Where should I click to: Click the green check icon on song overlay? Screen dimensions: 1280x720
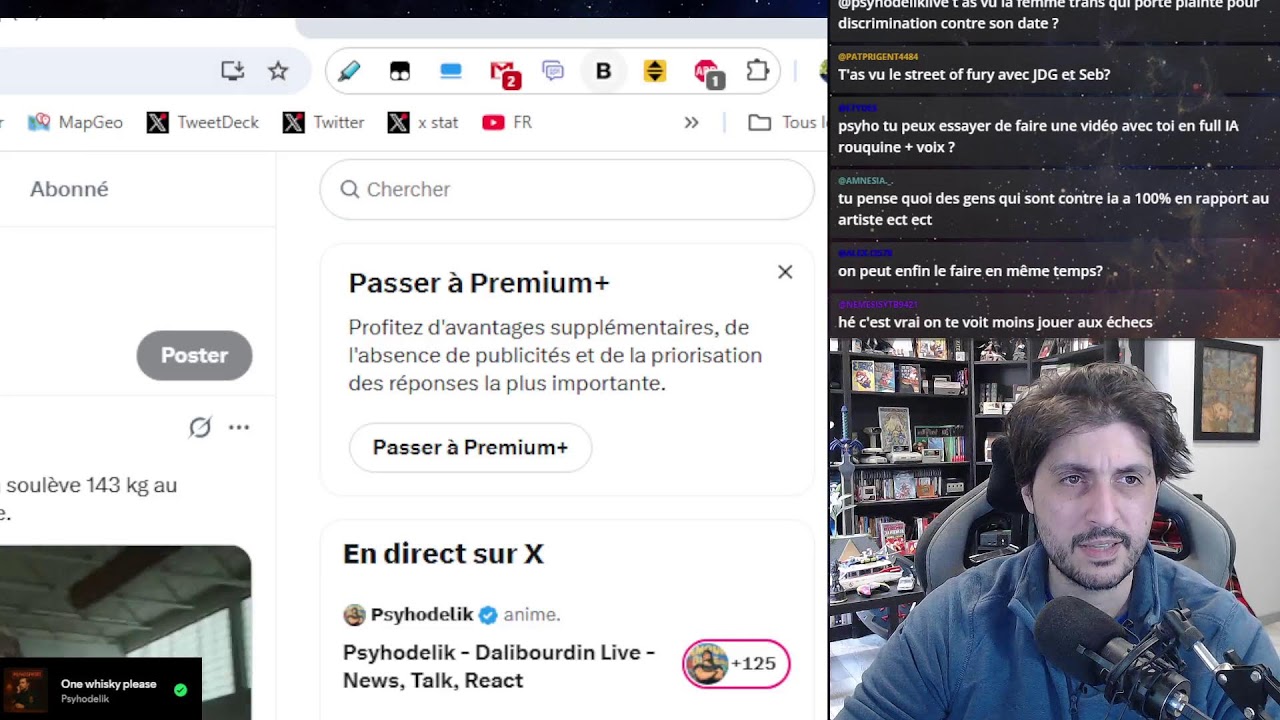tap(180, 690)
